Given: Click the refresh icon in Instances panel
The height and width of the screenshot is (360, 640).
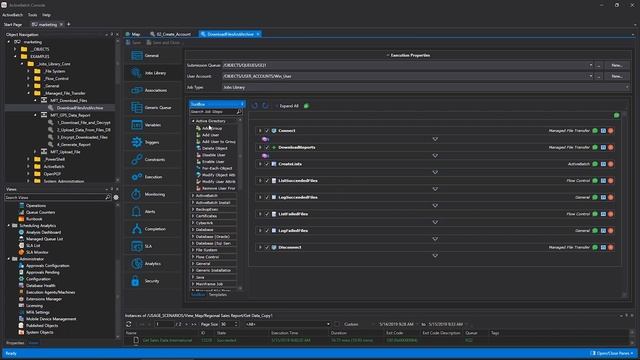Looking at the screenshot, I should click(129, 324).
